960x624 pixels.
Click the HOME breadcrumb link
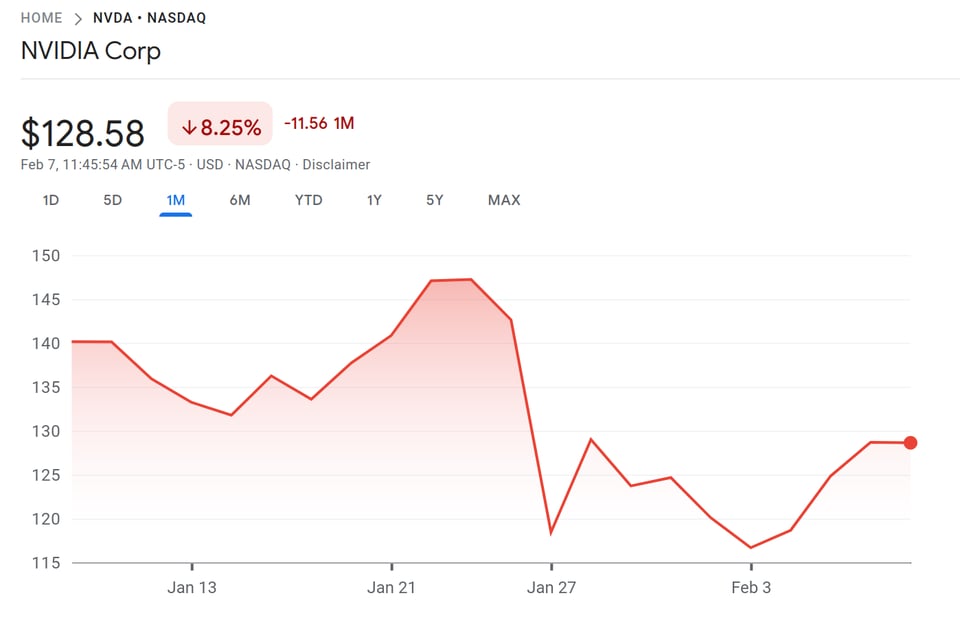41,18
